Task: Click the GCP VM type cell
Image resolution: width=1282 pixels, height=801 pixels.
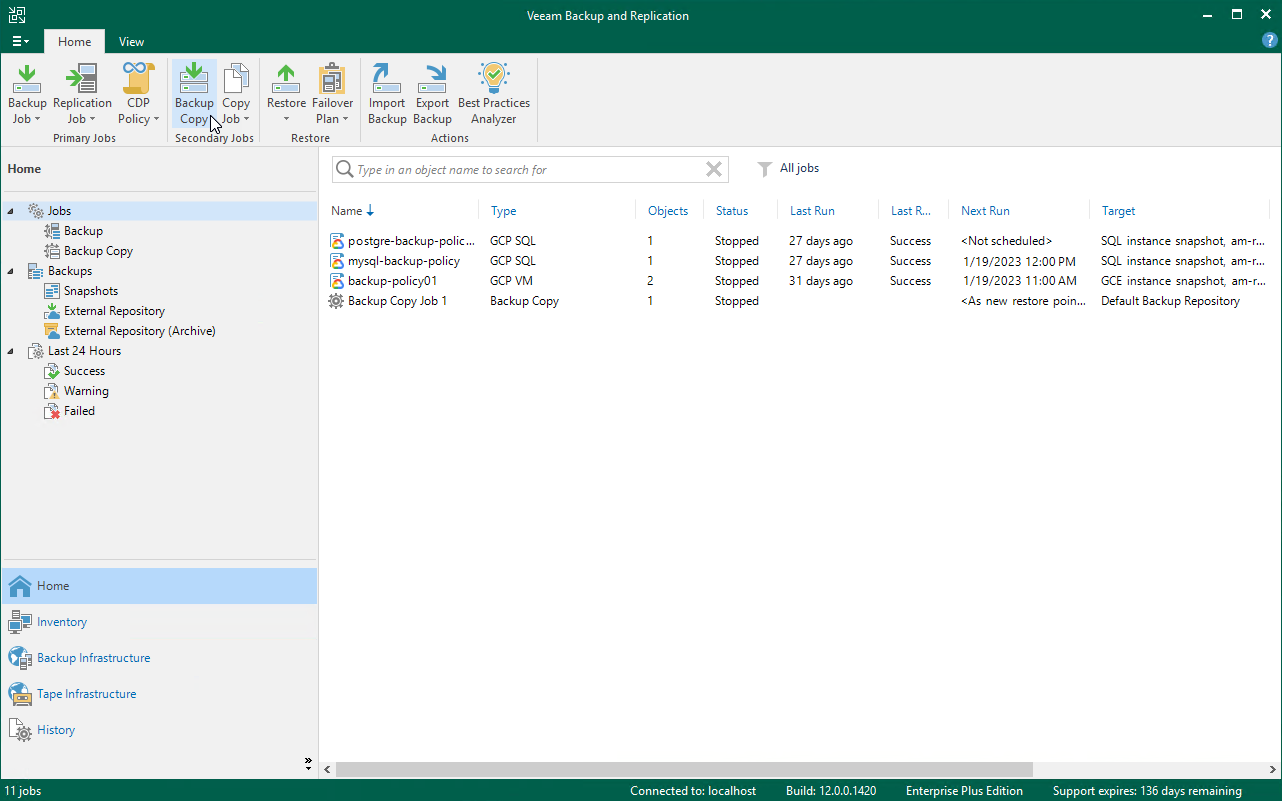Action: (x=511, y=281)
